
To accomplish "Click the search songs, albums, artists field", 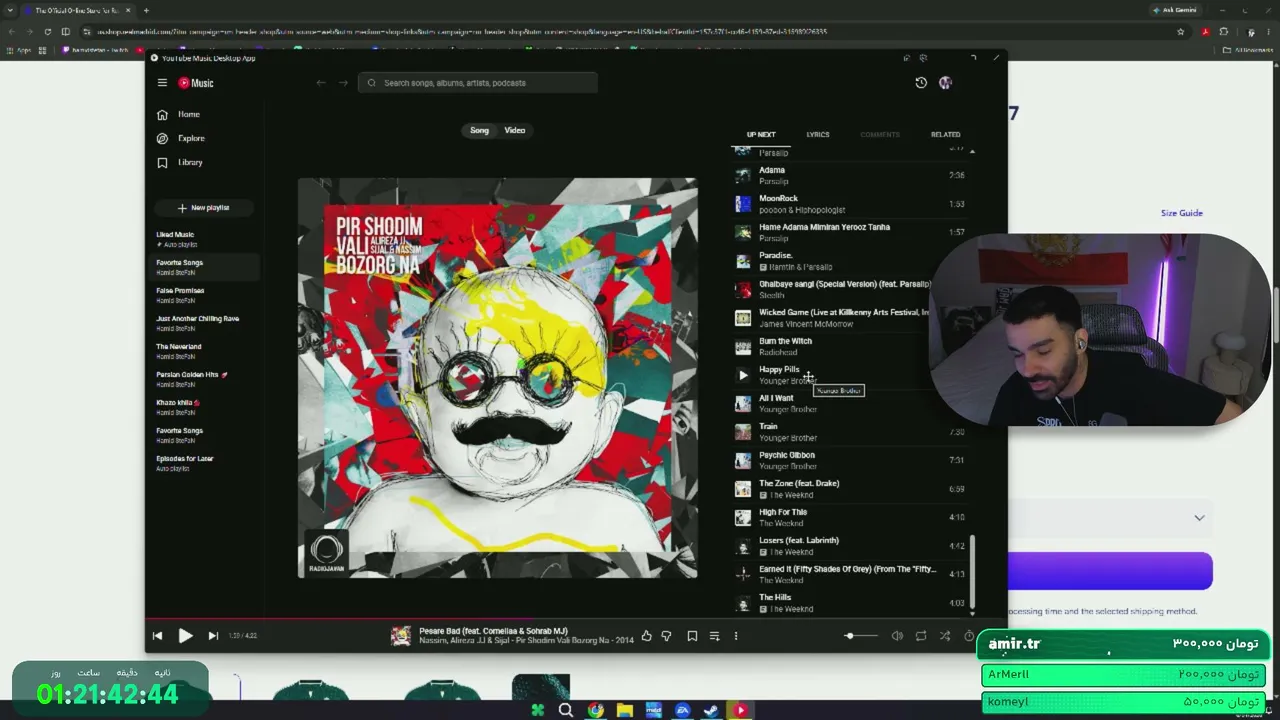I will tap(478, 83).
